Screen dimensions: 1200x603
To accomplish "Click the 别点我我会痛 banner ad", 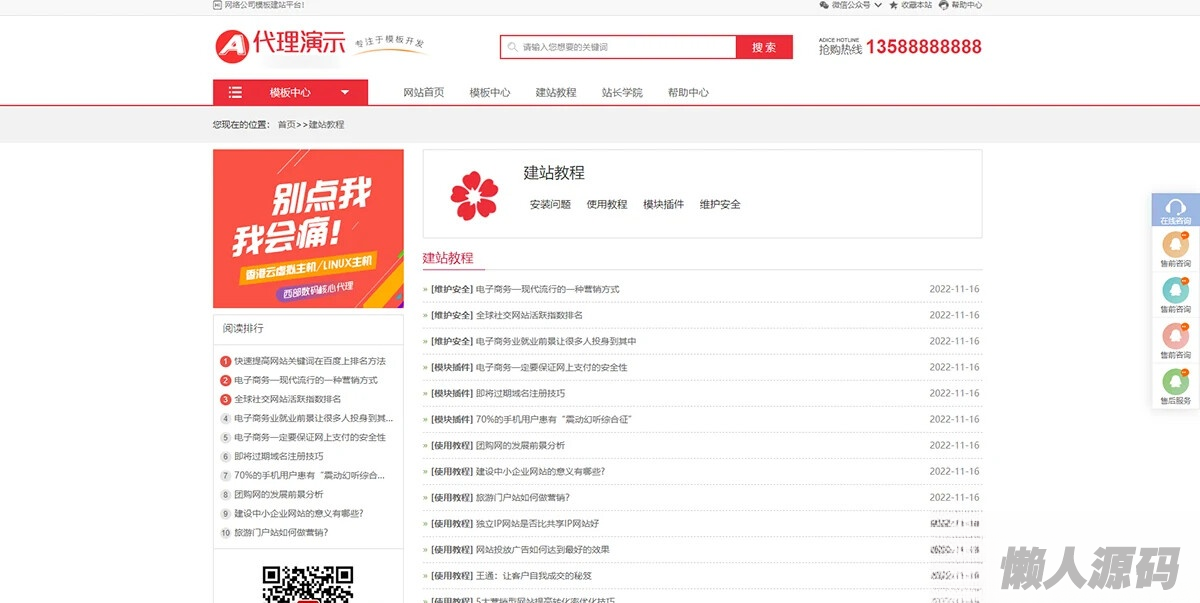I will (x=308, y=229).
